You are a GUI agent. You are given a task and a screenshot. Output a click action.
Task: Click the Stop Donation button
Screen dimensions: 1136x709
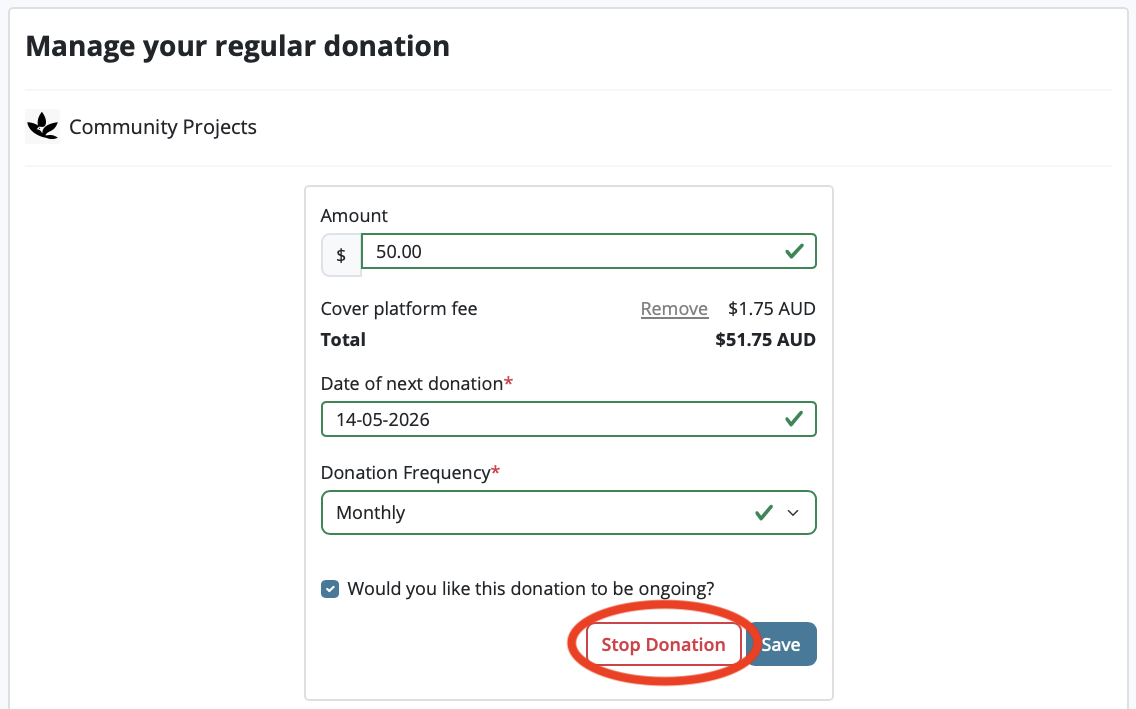click(x=663, y=644)
